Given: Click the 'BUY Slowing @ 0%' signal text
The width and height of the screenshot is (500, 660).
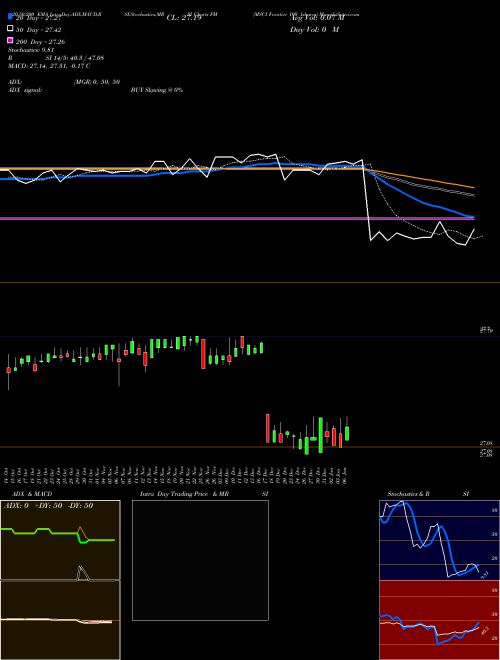Looking at the screenshot, I should (157, 90).
